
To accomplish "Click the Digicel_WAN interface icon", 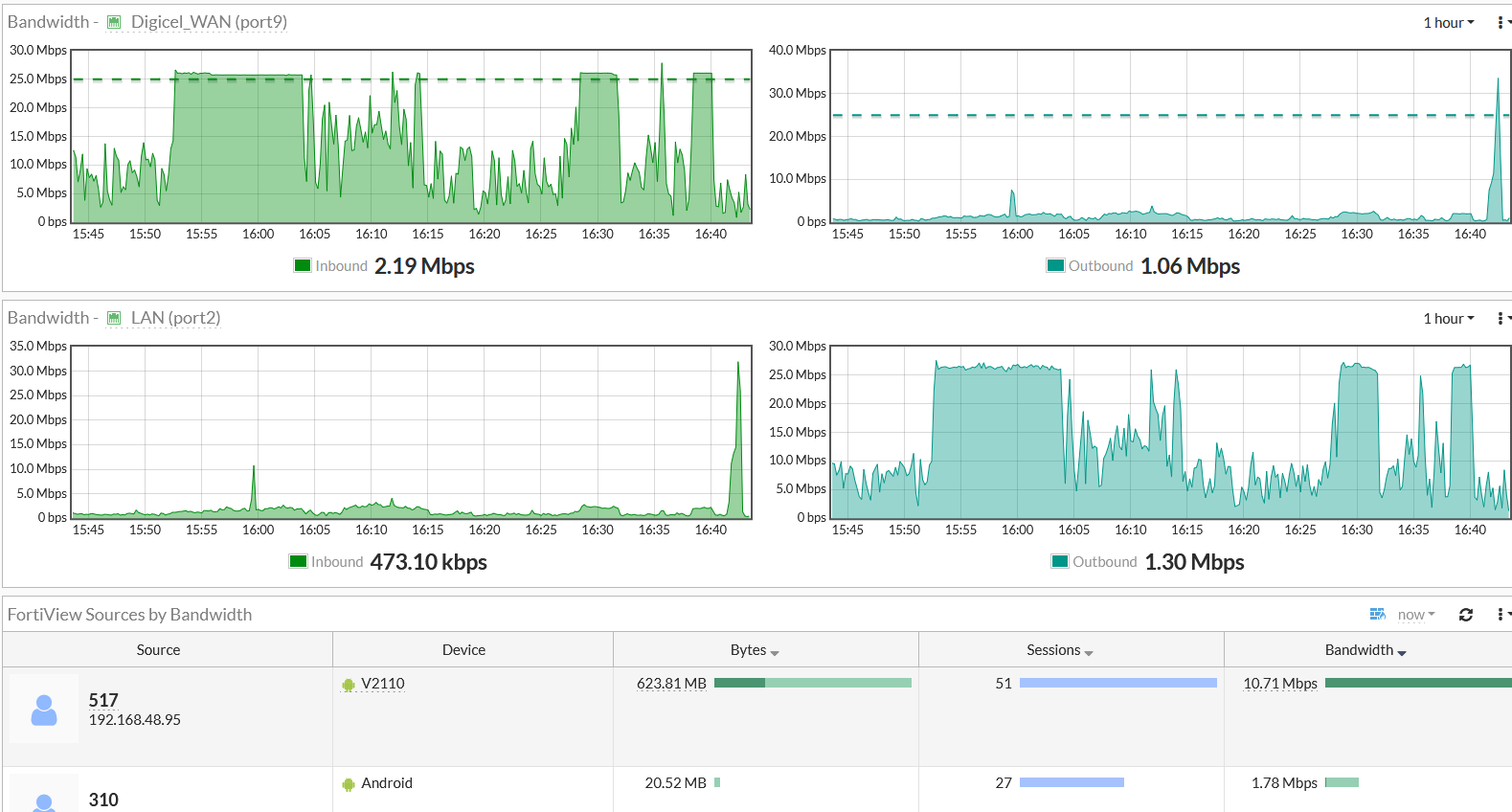I will click(114, 22).
